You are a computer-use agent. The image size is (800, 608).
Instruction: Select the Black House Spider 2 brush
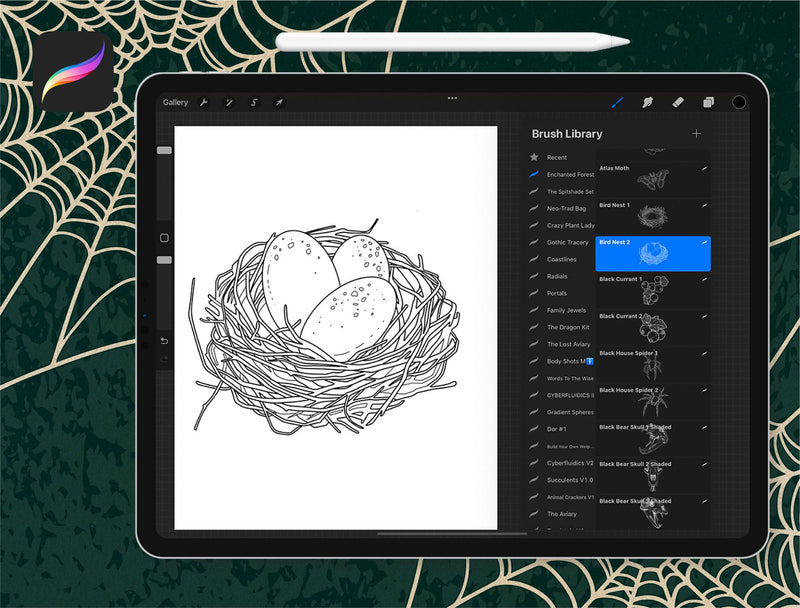coord(652,400)
